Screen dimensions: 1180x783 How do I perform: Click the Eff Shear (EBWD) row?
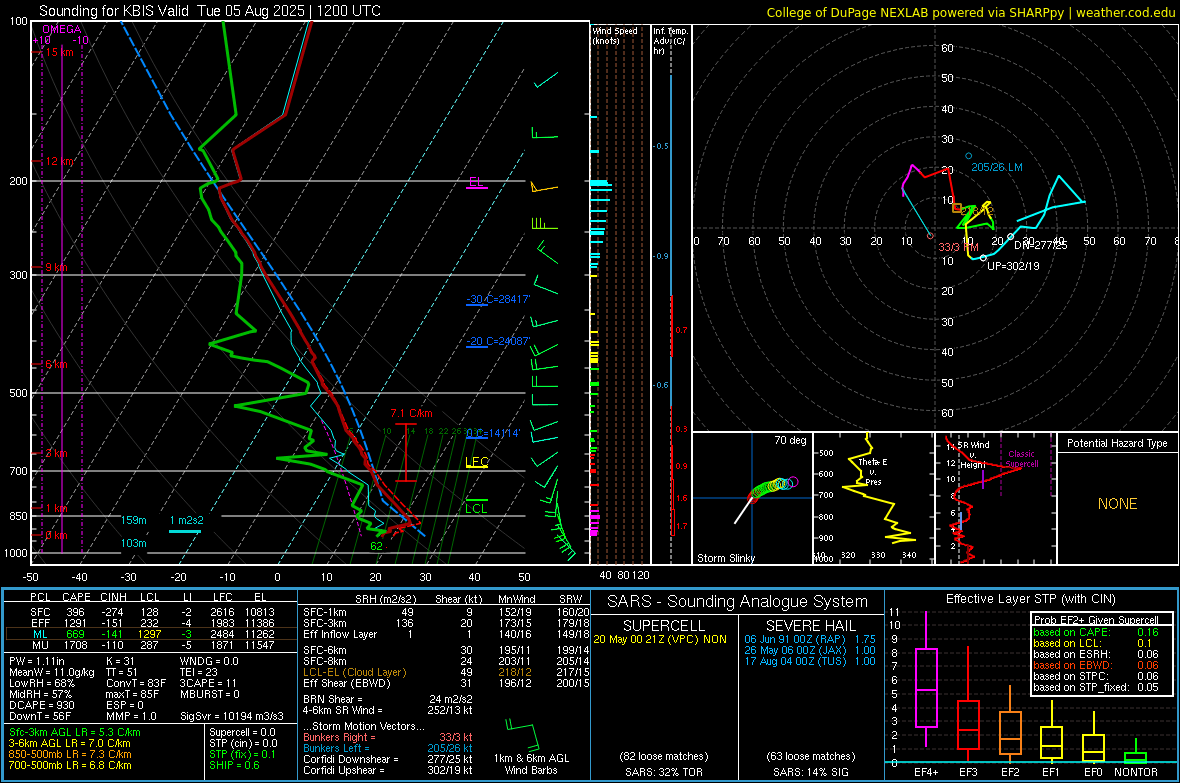click(x=446, y=683)
